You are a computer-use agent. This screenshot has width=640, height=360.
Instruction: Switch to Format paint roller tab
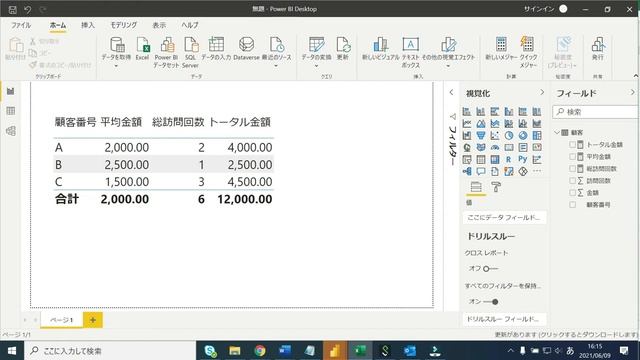[496, 187]
